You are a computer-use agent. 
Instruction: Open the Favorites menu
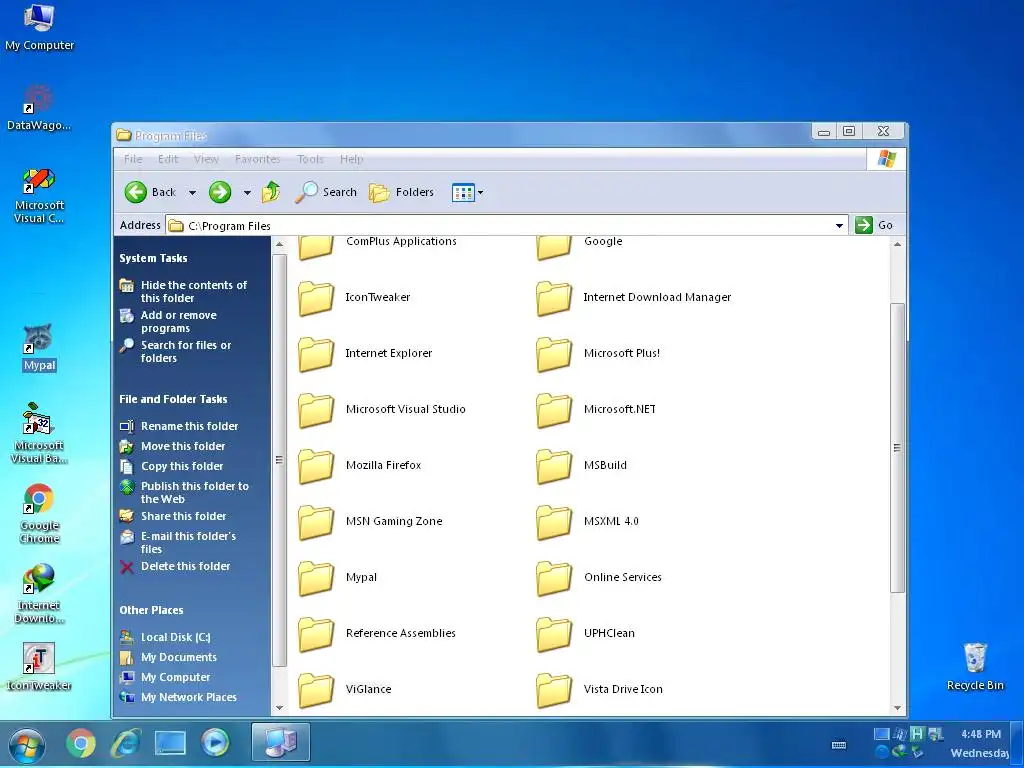coord(257,159)
